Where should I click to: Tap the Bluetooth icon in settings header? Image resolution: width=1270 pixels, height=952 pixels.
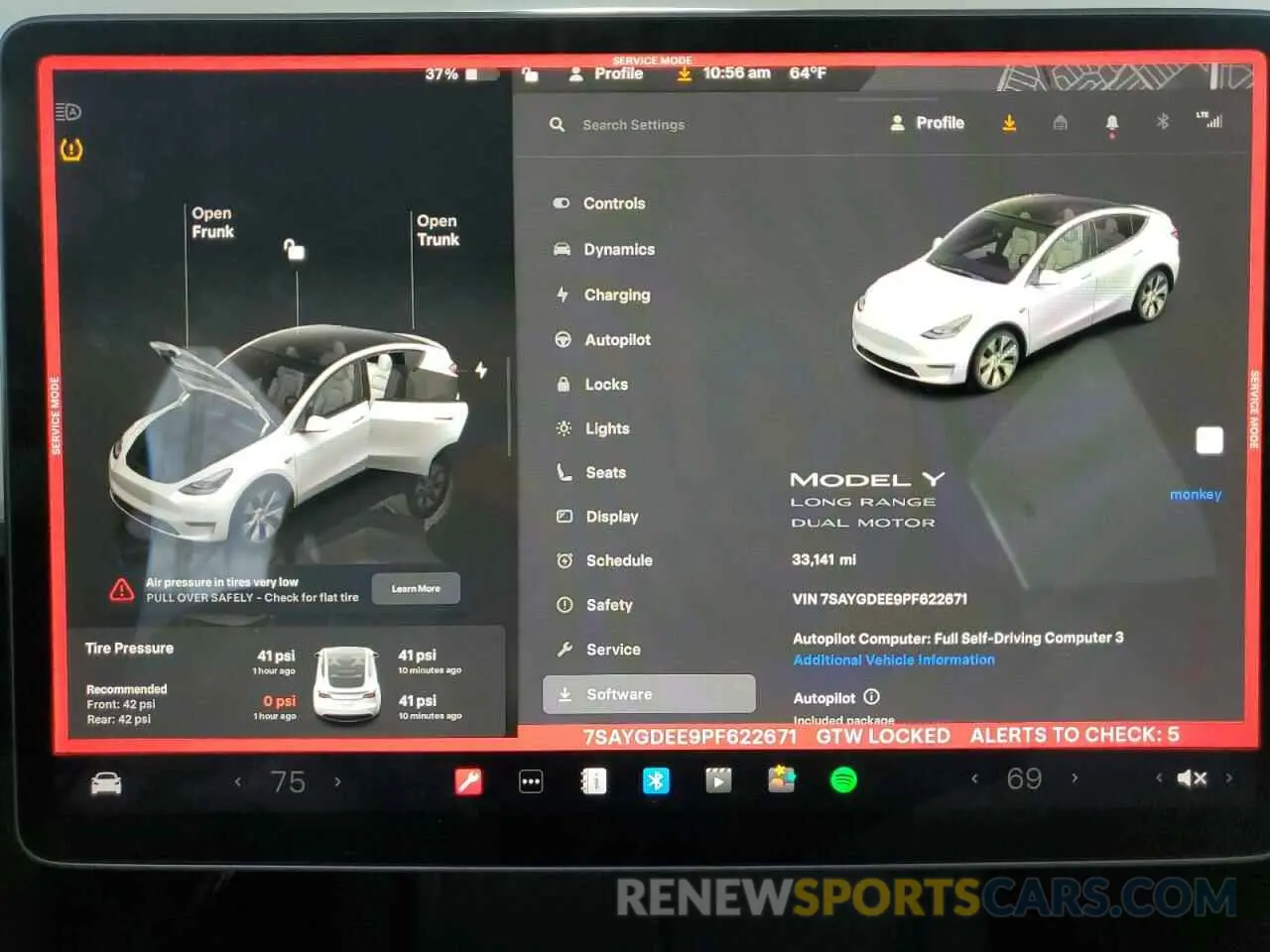1163,121
